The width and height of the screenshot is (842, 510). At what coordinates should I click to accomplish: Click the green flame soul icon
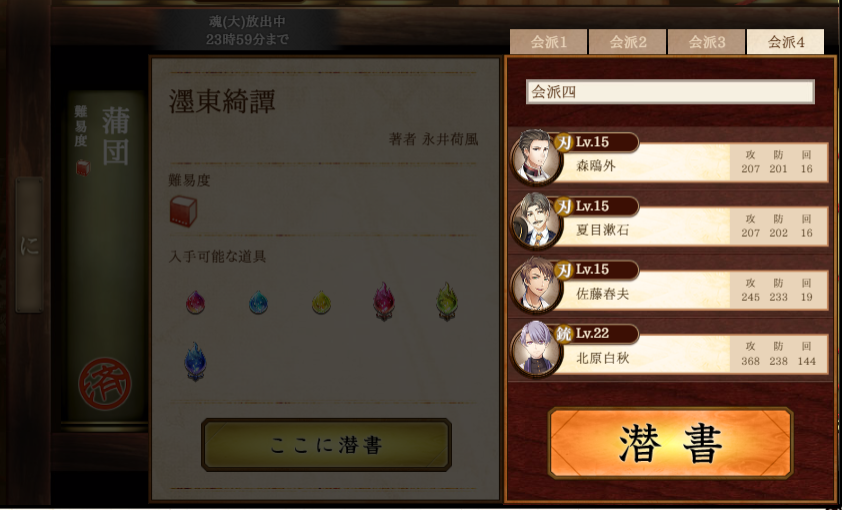point(447,301)
